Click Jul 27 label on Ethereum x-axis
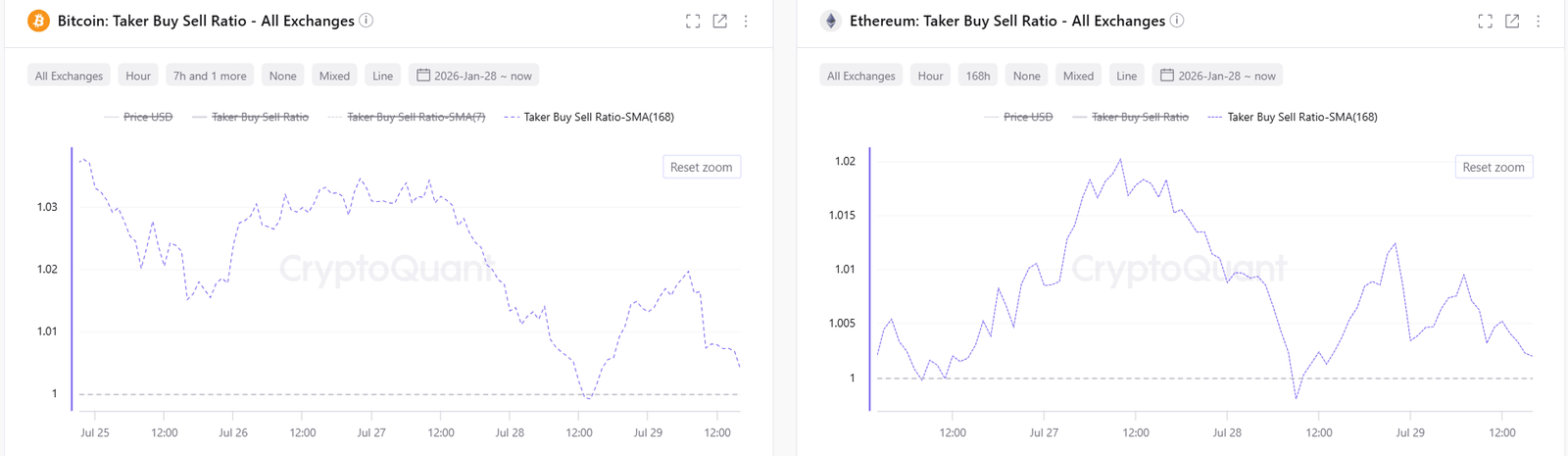 [x=1044, y=432]
